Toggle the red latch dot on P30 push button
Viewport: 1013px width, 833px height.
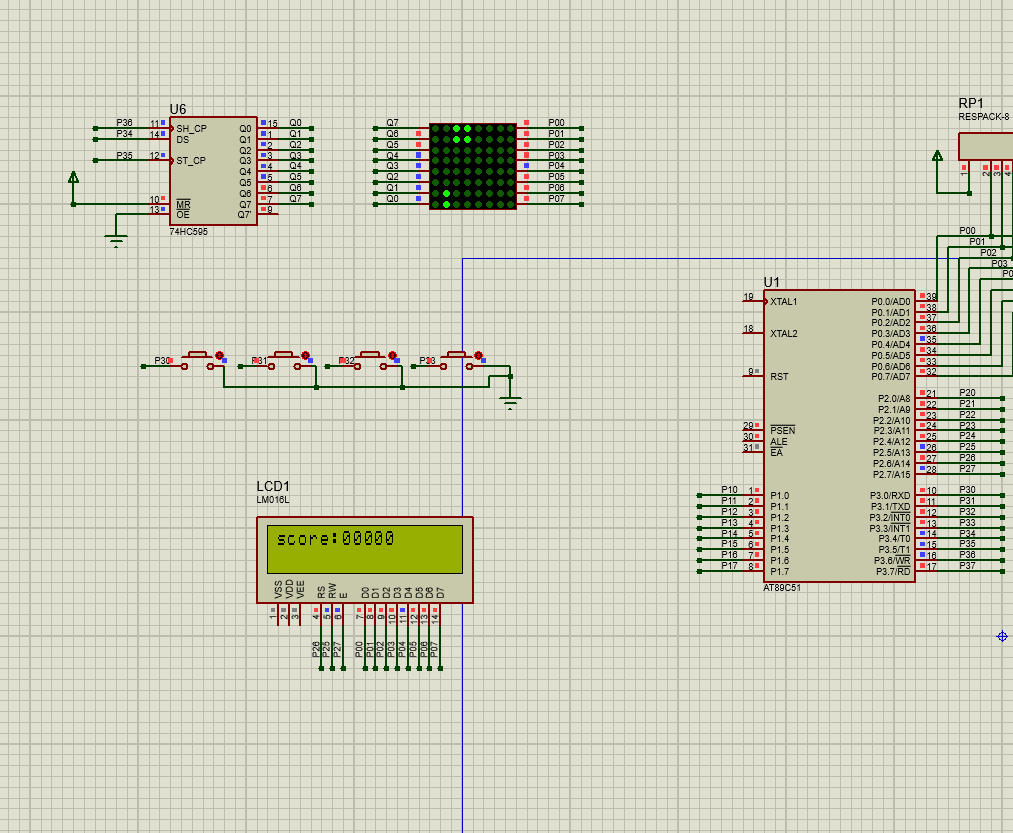(218, 355)
